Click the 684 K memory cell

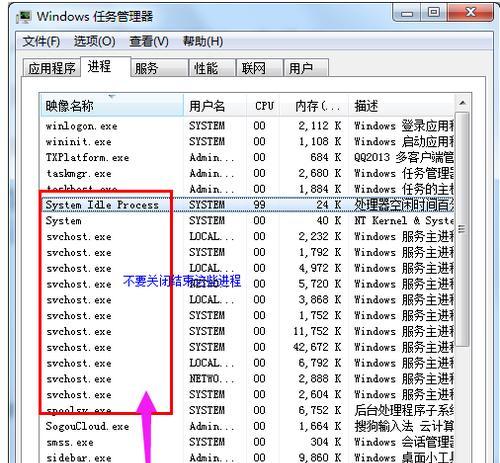tap(326, 157)
